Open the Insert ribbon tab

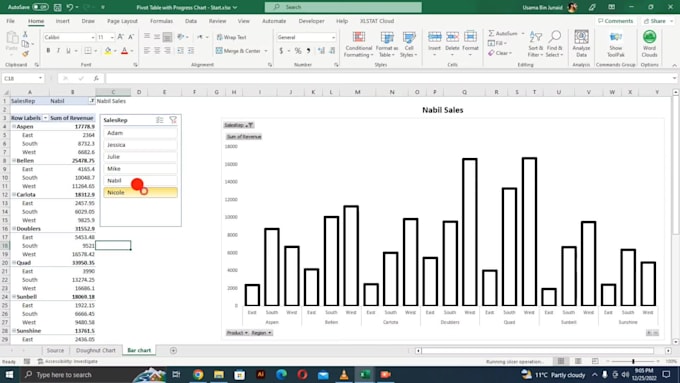click(62, 21)
